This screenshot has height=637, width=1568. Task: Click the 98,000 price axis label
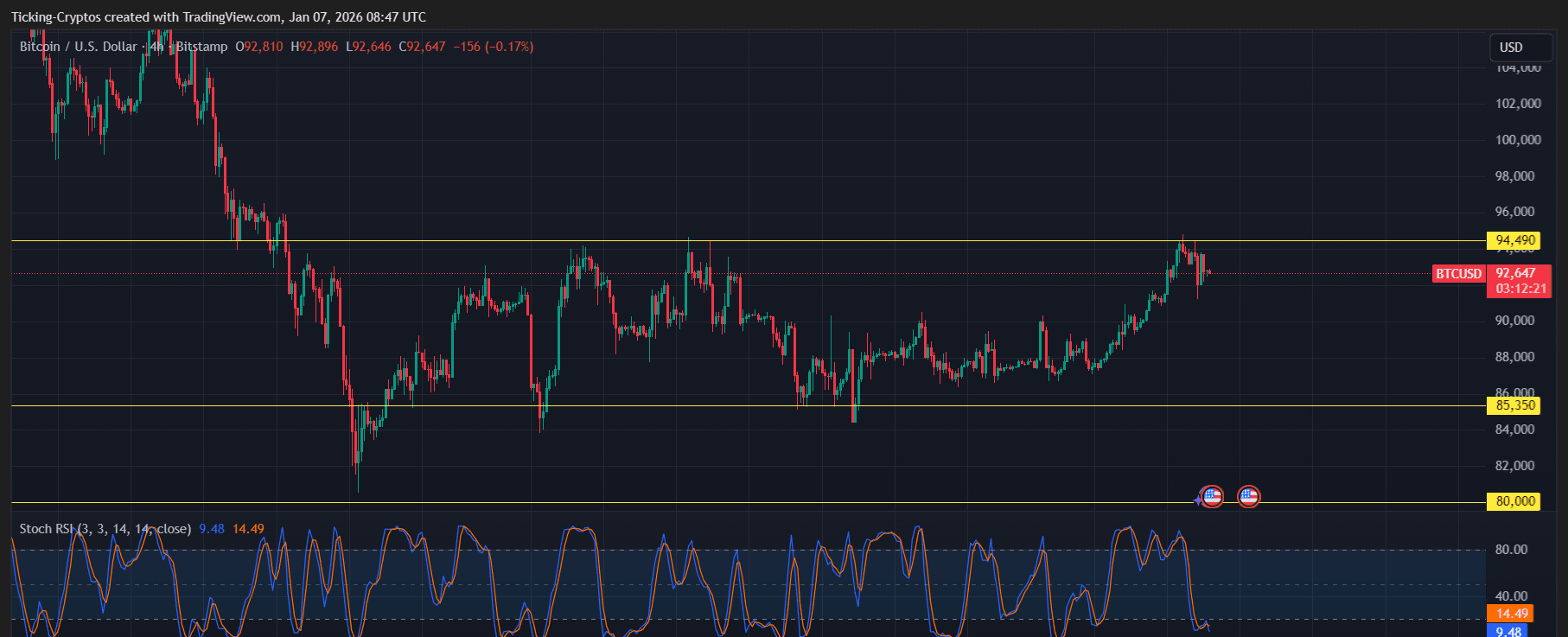1515,176
